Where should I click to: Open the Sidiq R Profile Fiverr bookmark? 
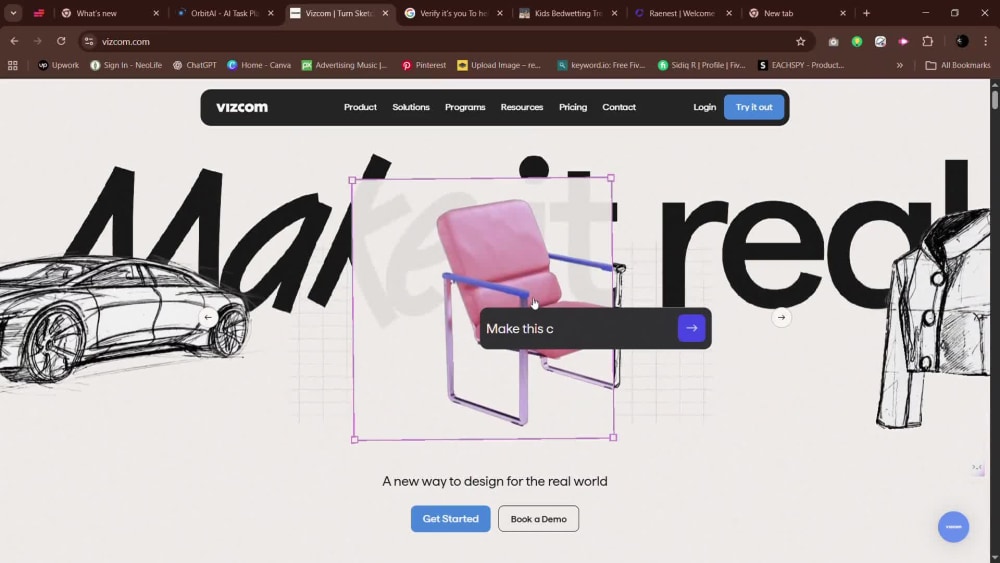702,65
